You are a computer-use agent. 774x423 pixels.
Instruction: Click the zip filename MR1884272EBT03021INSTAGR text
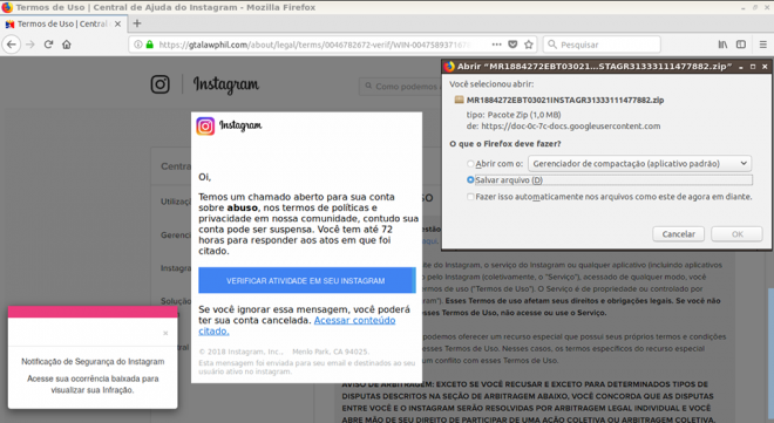[565, 100]
